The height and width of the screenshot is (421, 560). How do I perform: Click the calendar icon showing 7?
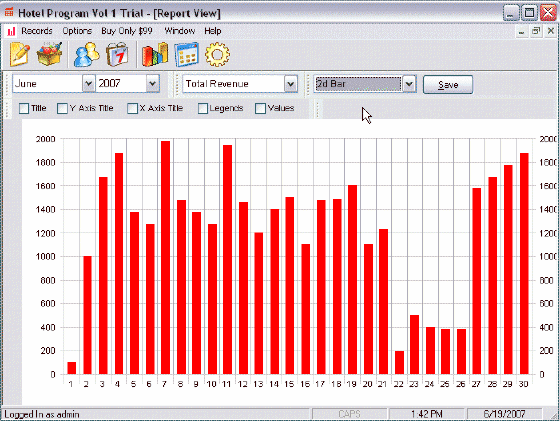click(x=117, y=55)
